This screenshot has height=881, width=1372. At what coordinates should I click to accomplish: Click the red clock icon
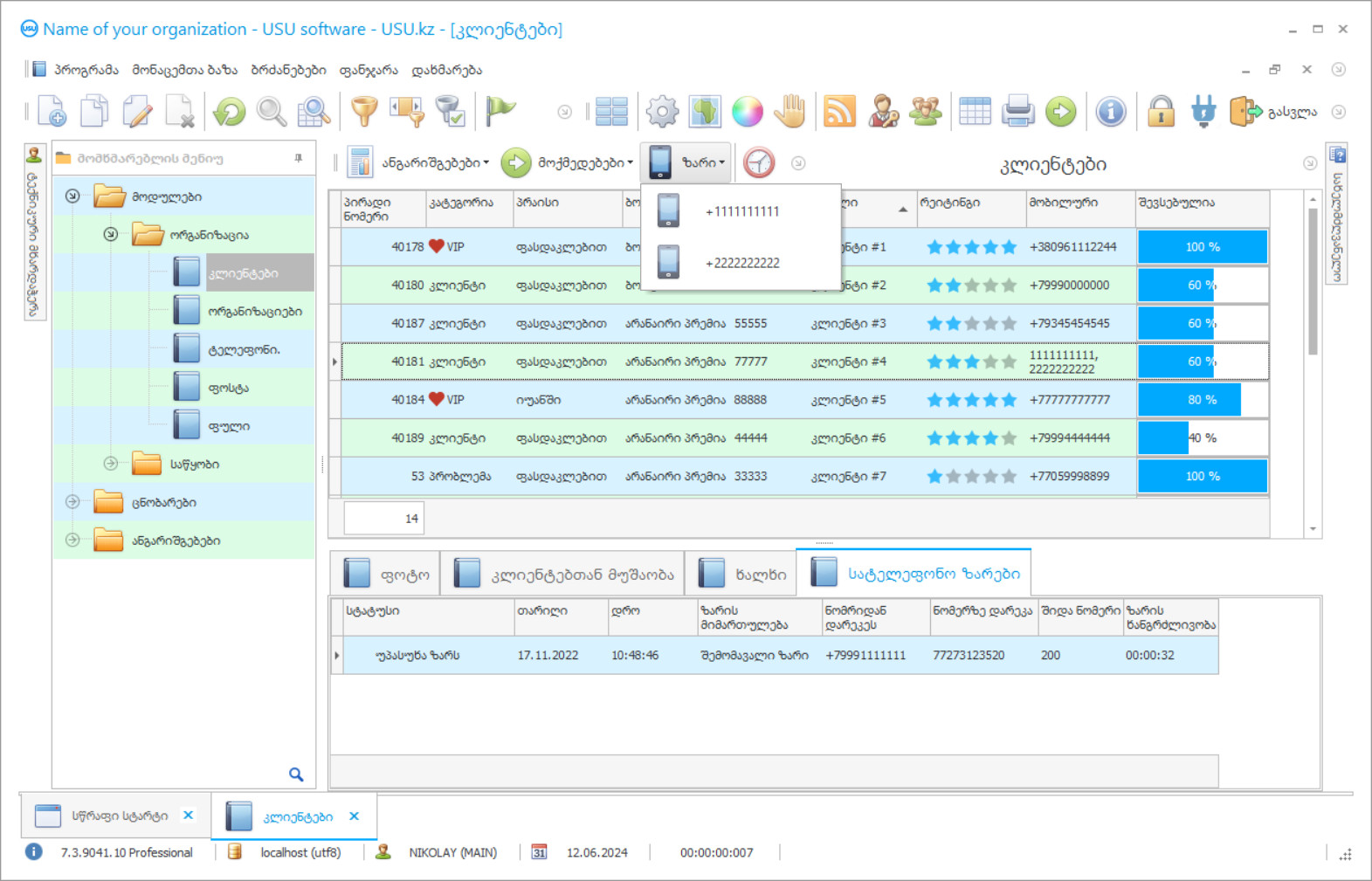759,162
